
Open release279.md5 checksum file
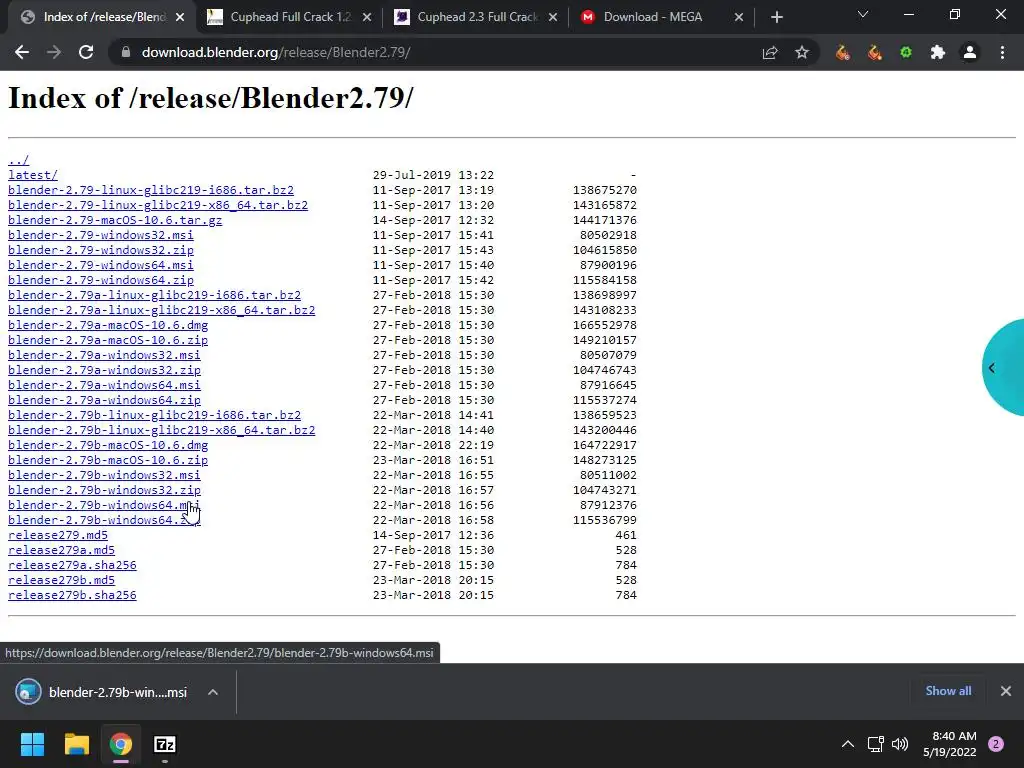coord(57,536)
